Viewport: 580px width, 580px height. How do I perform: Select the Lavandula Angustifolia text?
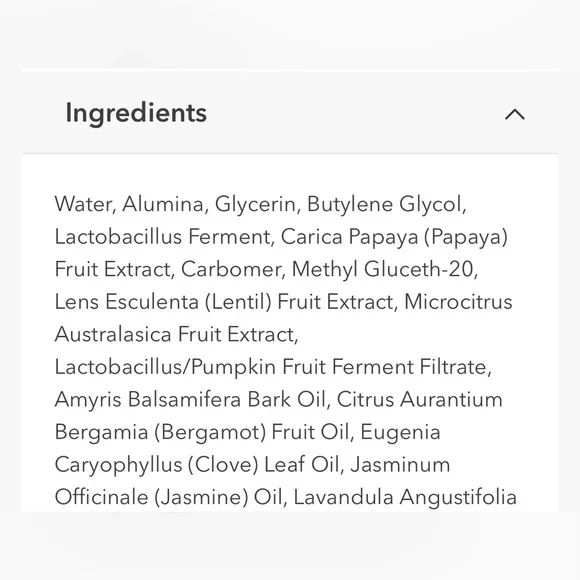pyautogui.click(x=405, y=497)
